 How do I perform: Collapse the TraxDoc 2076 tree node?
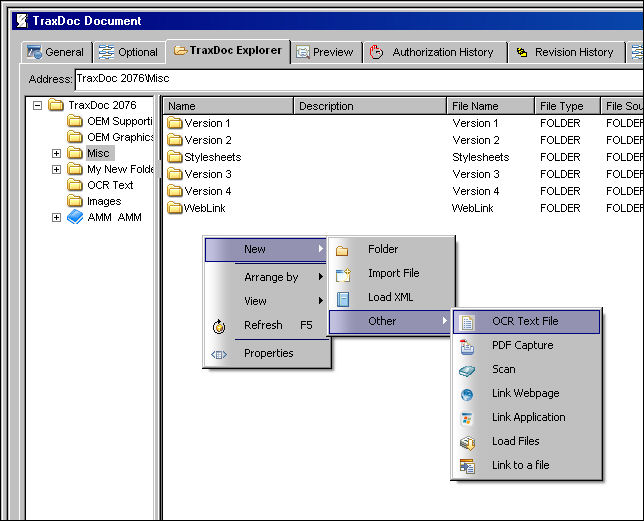[x=37, y=106]
